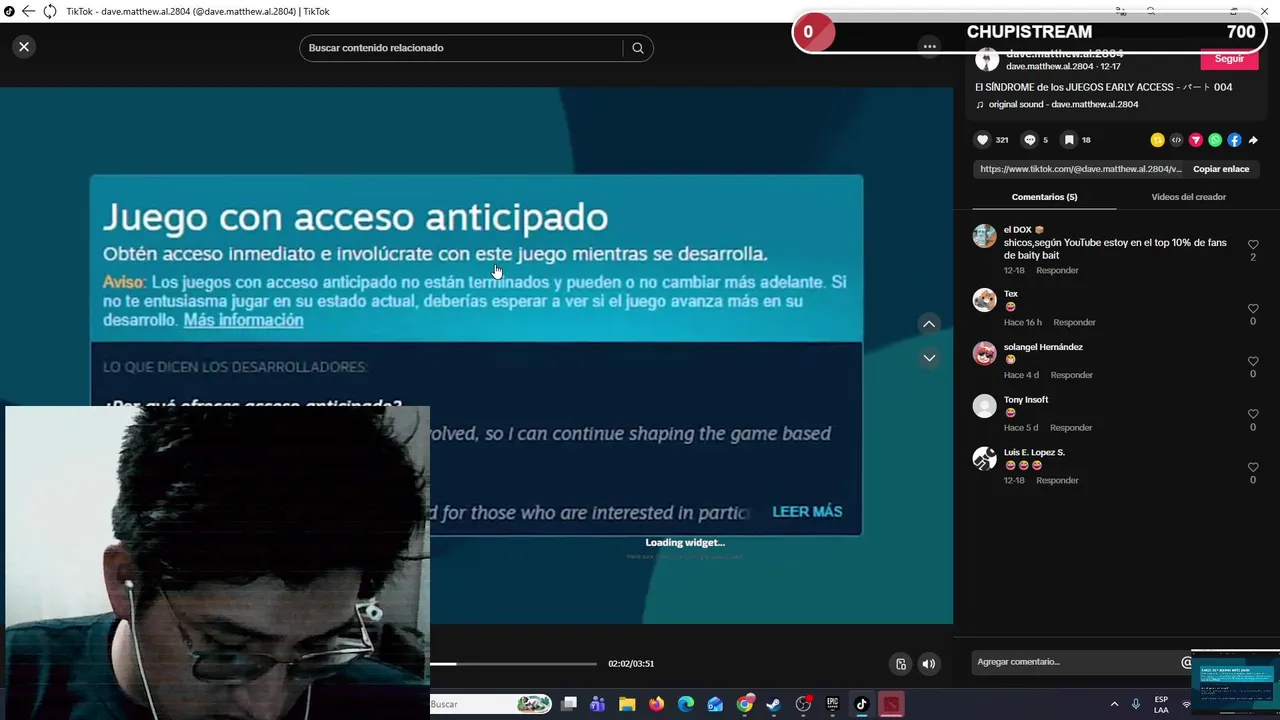1280x720 pixels.
Task: Focus the 'Buscar contenido relacionado' search field
Action: [x=460, y=48]
